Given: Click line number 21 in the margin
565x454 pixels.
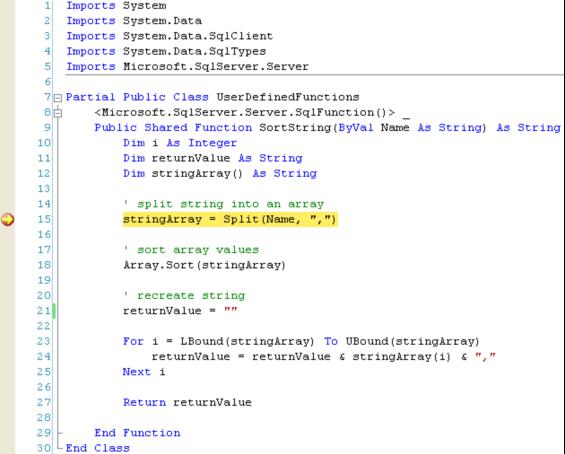Looking at the screenshot, I should tap(44, 310).
